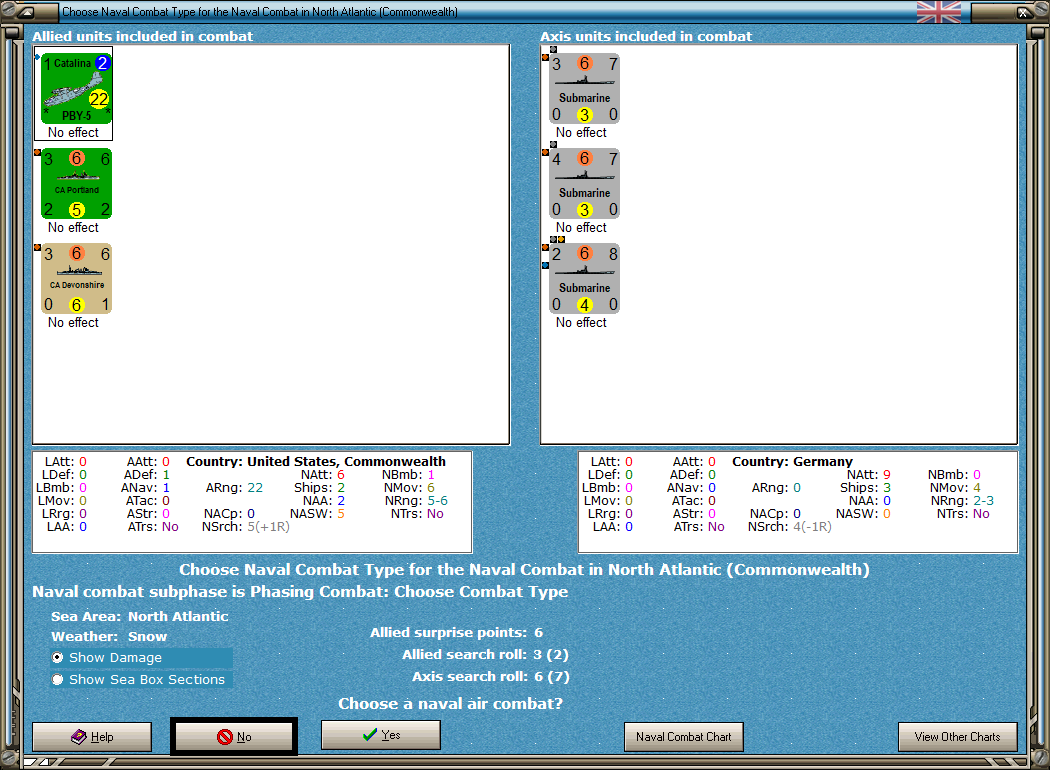Click the Axis 'NSrch: 4(-1R)' value
1050x770 pixels.
790,527
